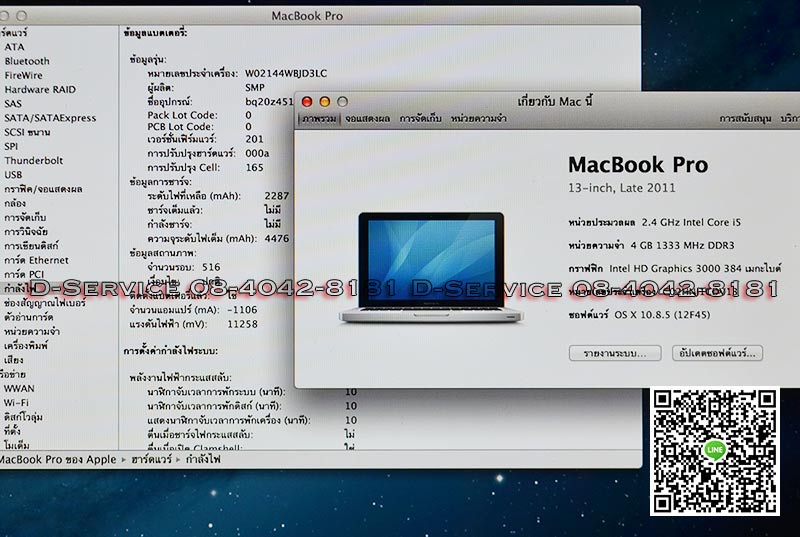Click กำลังไฟ in bottom path bar
The width and height of the screenshot is (800, 537).
pyautogui.click(x=203, y=459)
